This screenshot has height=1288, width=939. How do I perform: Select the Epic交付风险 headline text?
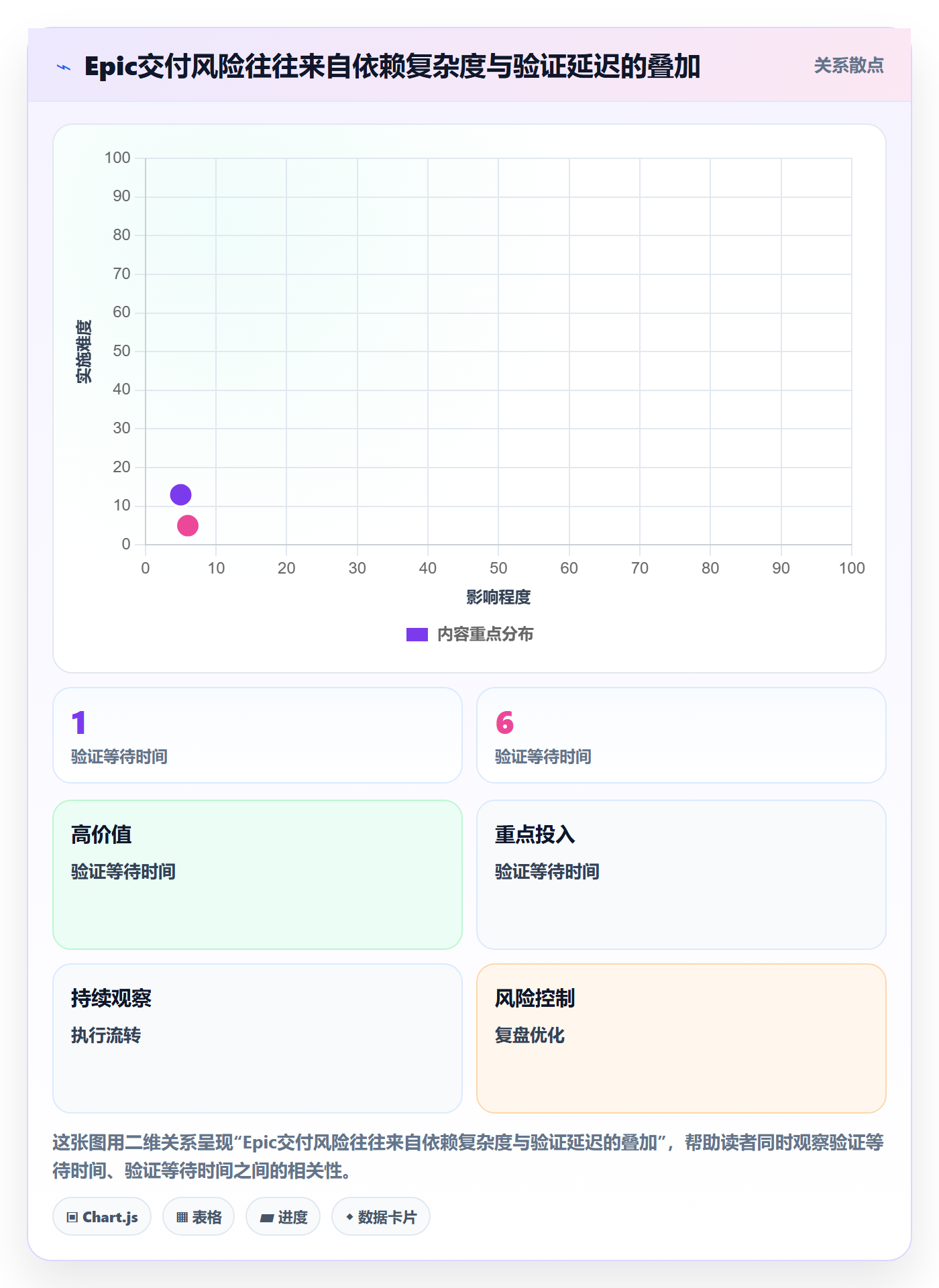[392, 67]
